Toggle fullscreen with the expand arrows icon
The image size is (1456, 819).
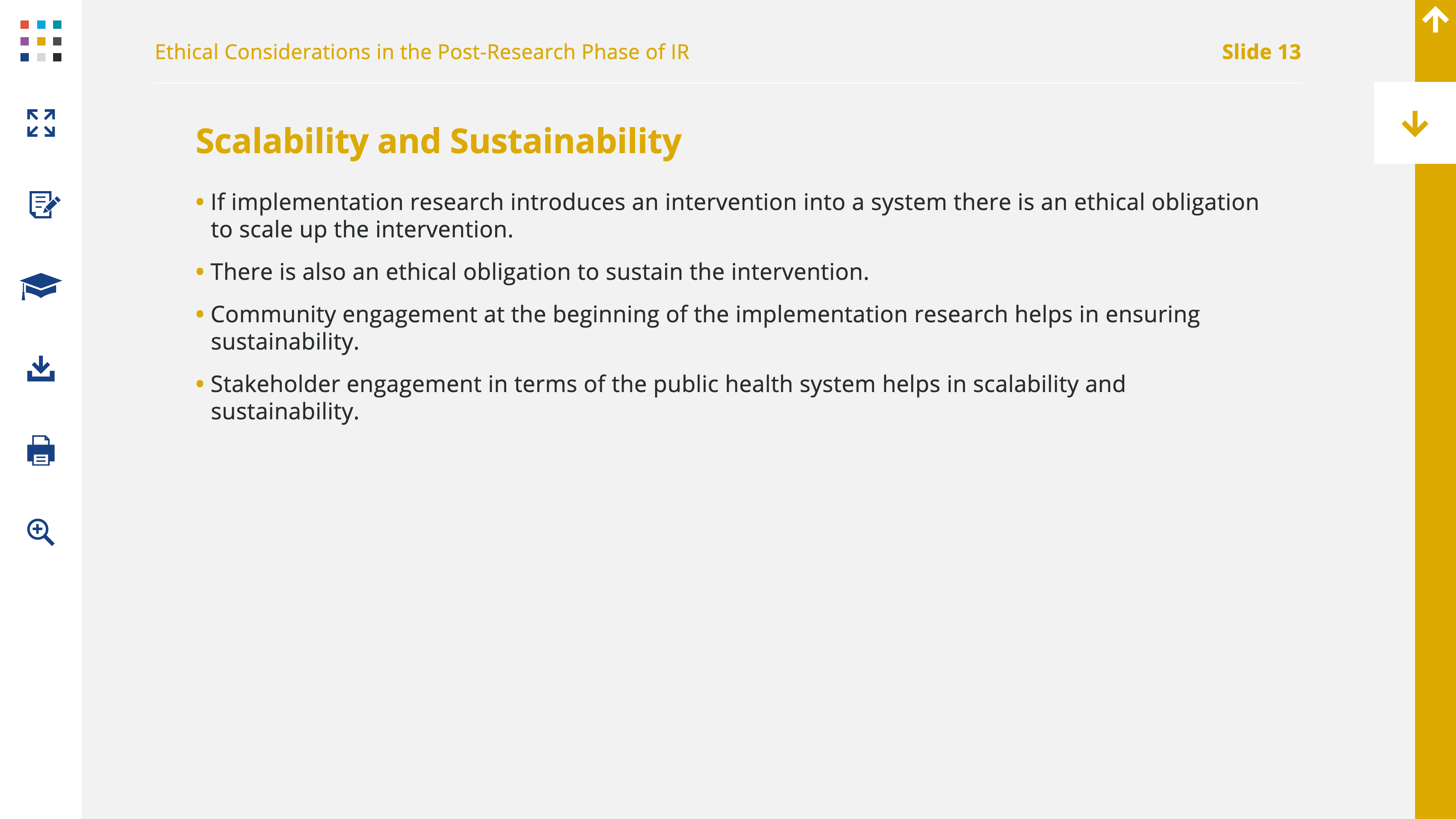click(x=41, y=122)
